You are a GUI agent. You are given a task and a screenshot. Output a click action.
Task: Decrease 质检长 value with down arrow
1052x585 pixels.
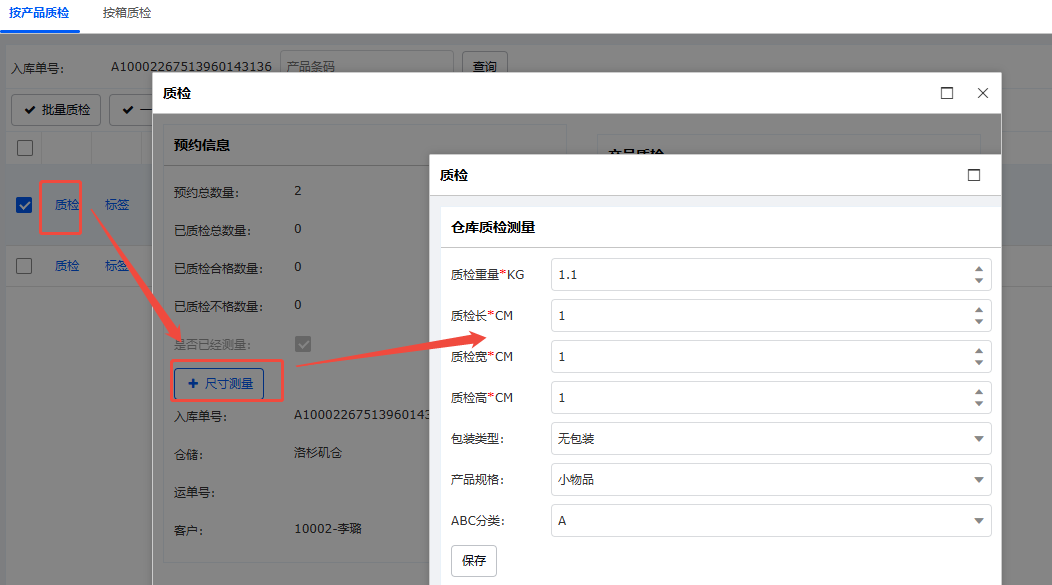978,322
